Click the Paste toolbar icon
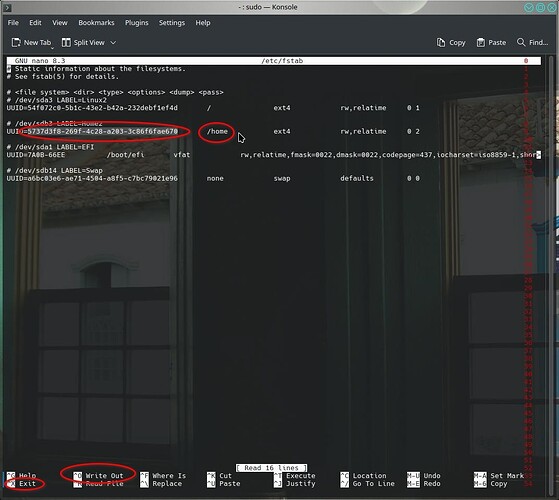This screenshot has width=559, height=500. (x=481, y=43)
